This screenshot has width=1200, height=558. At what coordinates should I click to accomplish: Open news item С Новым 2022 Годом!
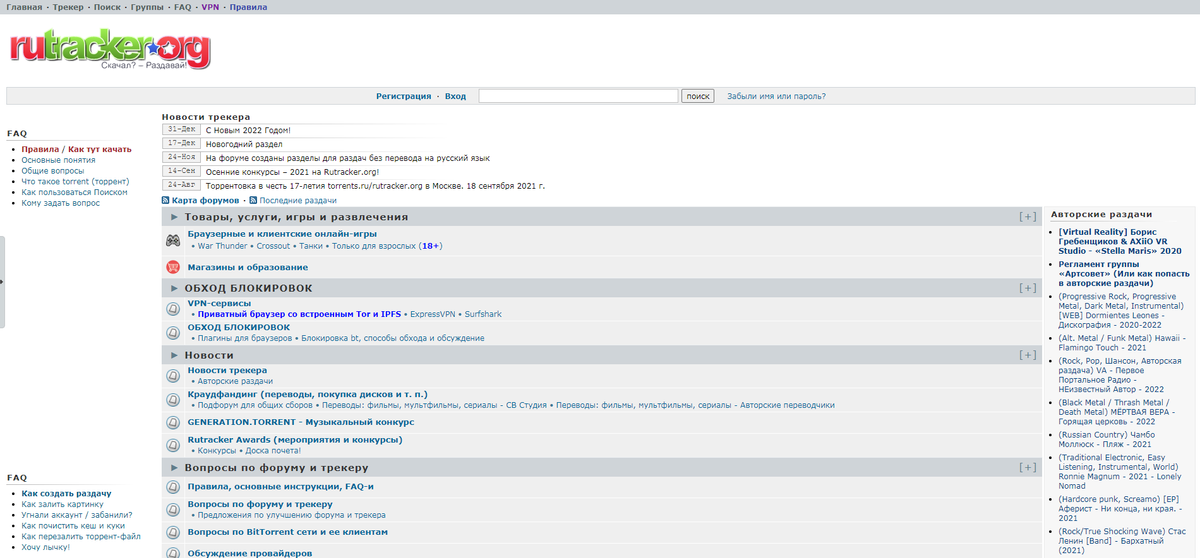point(248,130)
